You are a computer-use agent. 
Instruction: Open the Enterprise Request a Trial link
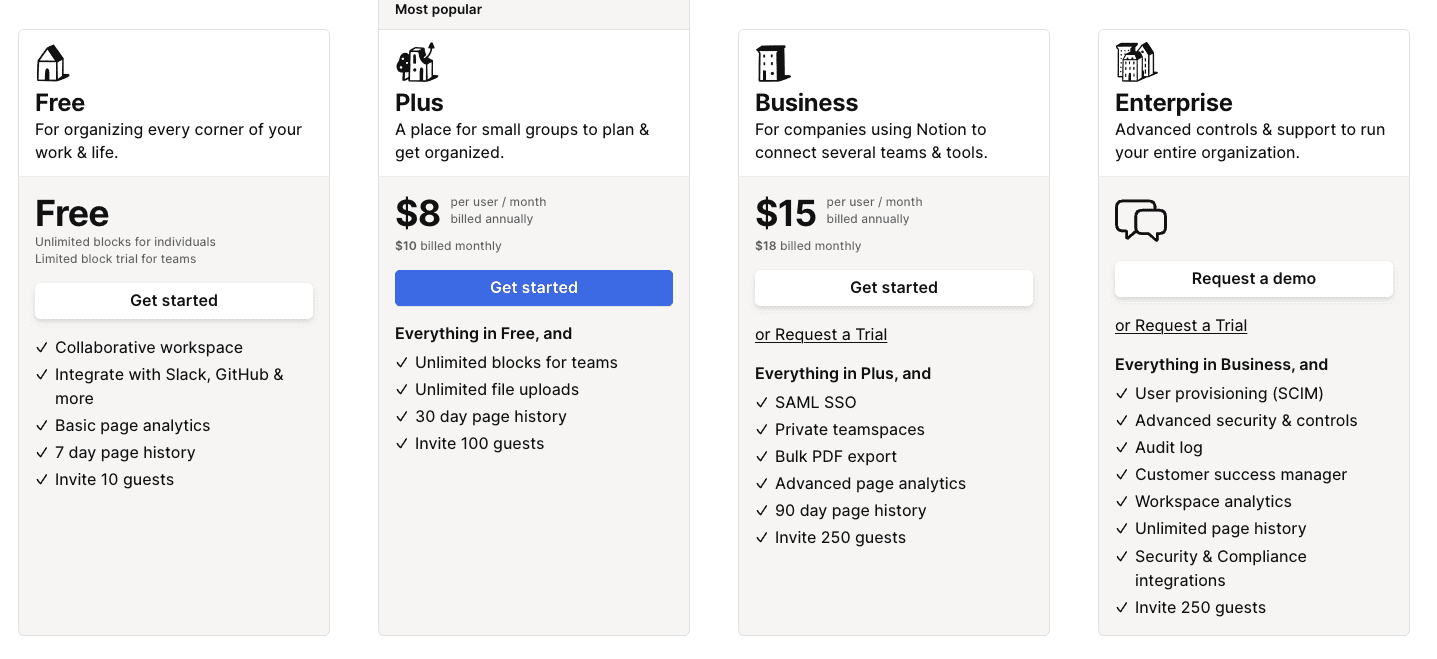(1181, 325)
